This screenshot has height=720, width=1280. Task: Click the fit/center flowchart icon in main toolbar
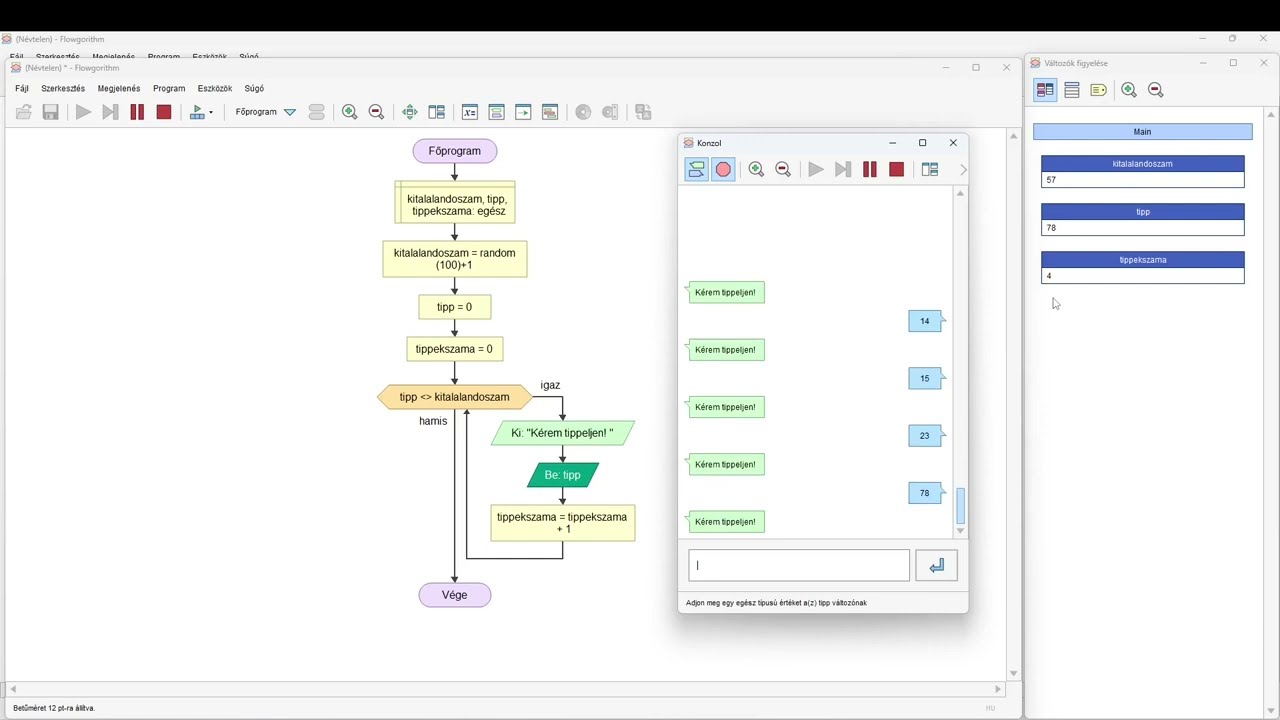[x=410, y=112]
